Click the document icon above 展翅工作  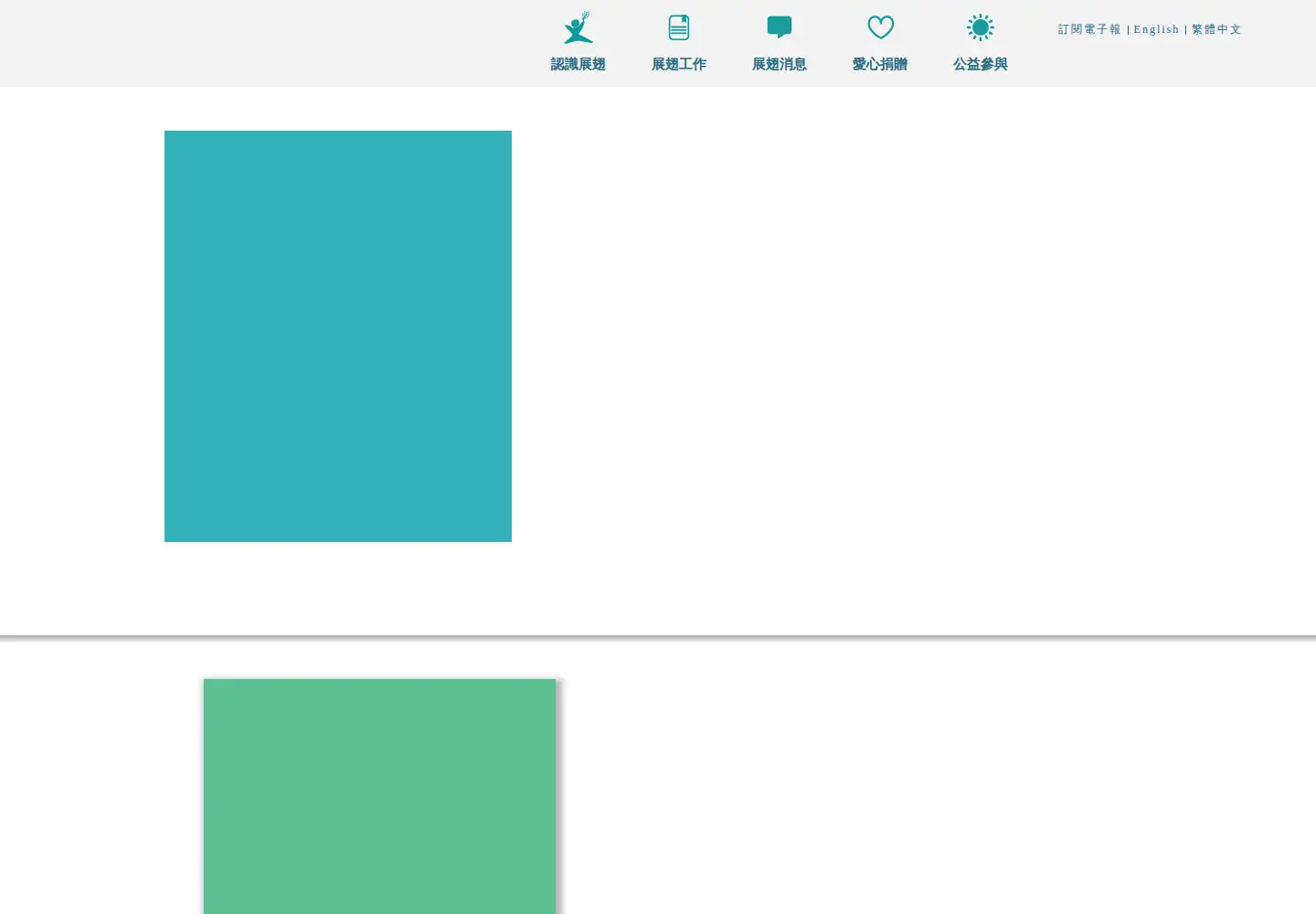click(x=679, y=27)
